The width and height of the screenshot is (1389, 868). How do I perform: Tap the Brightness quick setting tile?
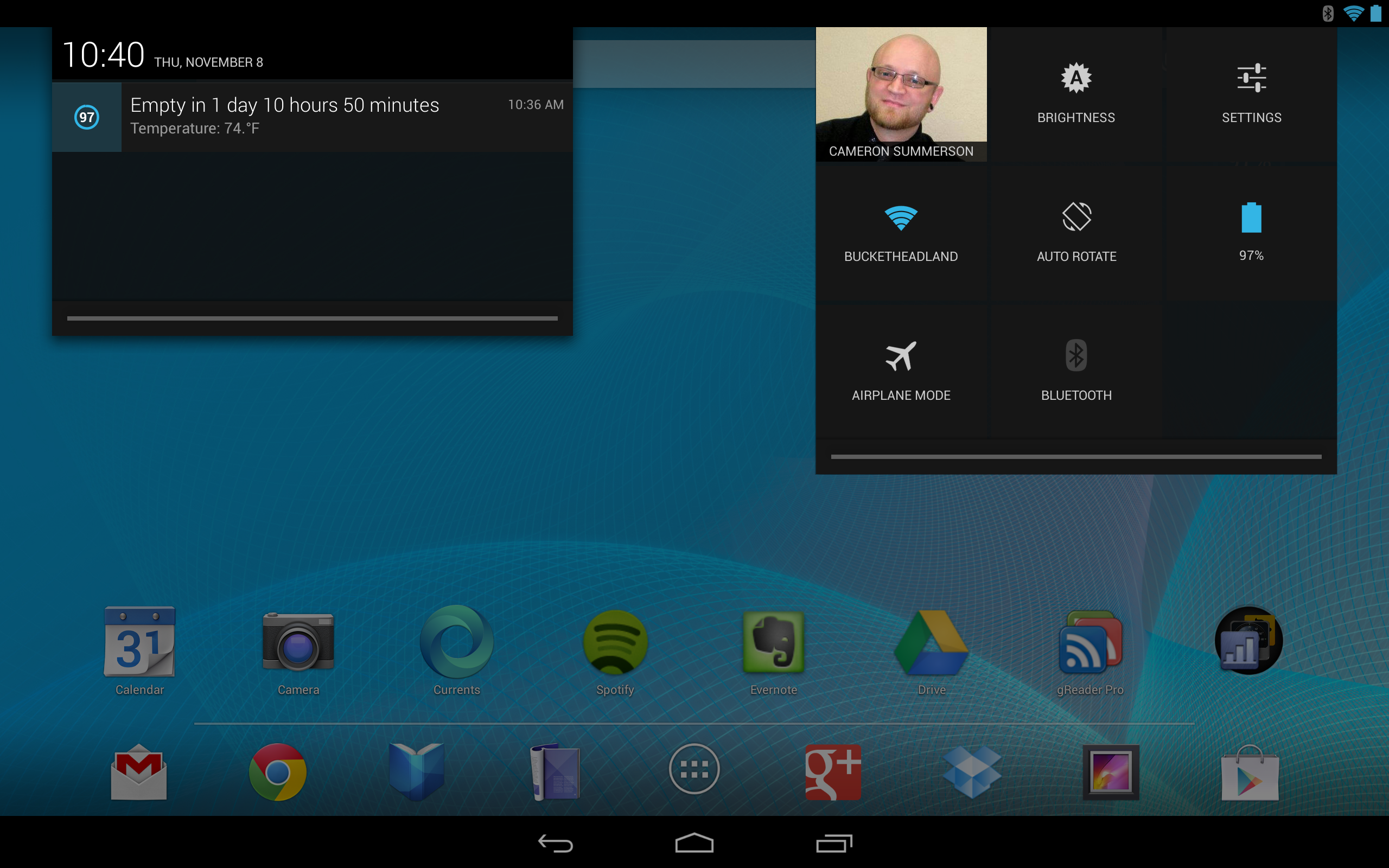coord(1076,94)
